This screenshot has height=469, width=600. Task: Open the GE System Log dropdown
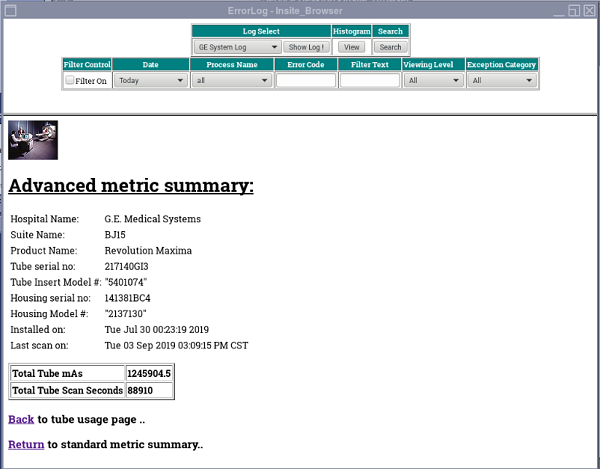tap(236, 47)
